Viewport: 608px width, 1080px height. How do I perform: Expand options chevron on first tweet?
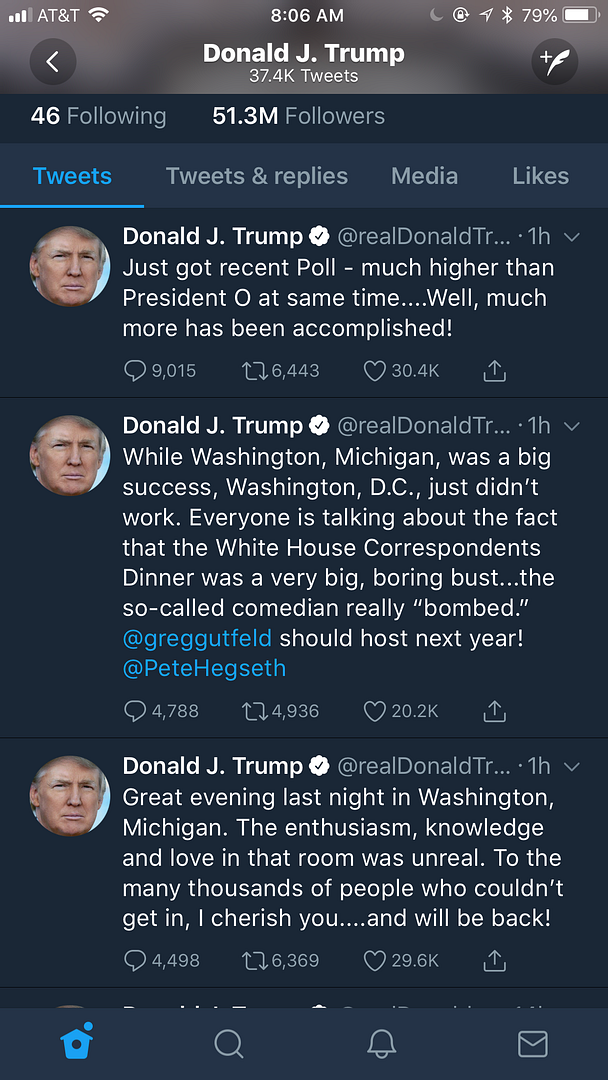coord(572,237)
